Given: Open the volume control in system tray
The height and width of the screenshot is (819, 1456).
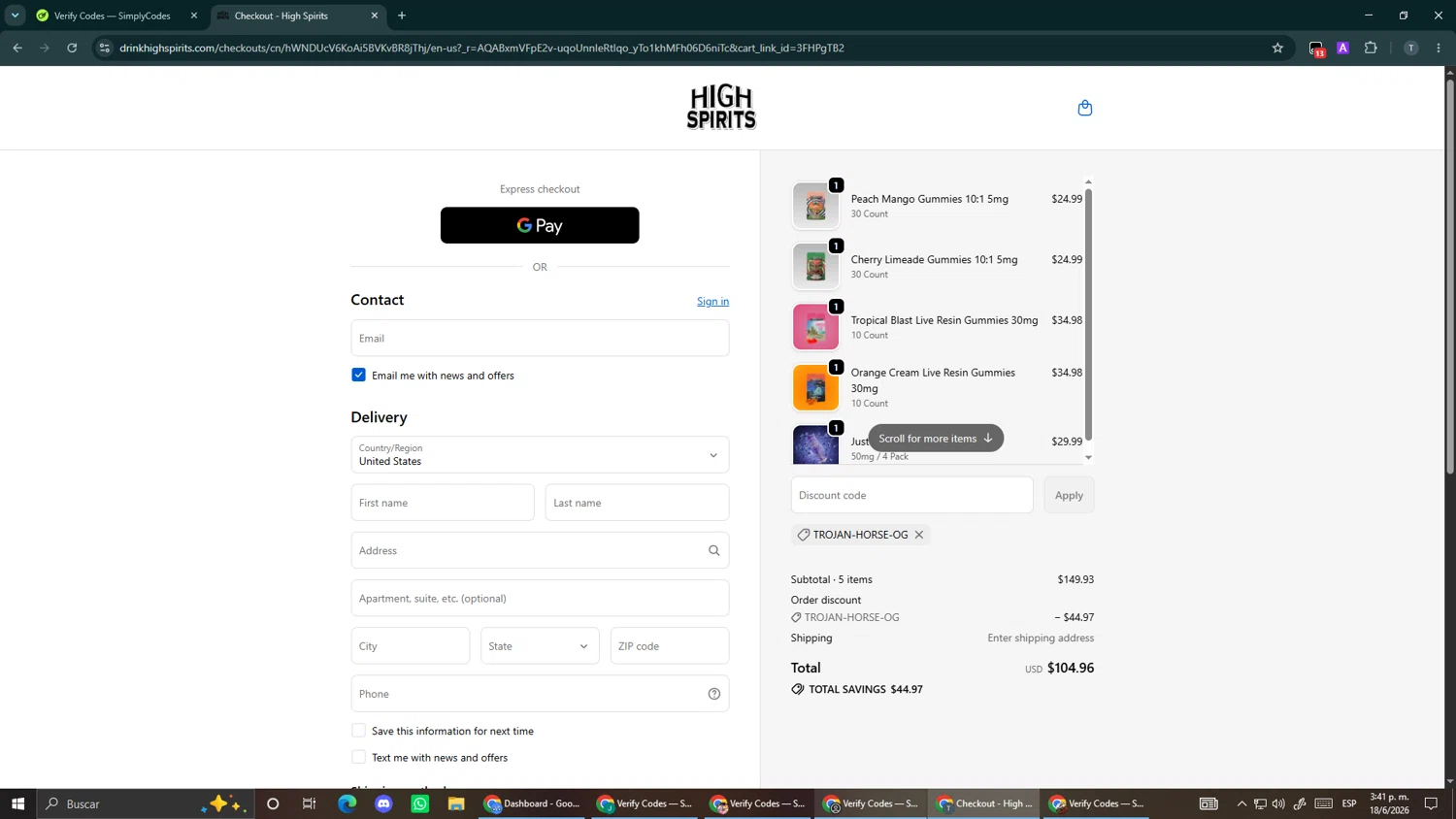Looking at the screenshot, I should point(1278,803).
